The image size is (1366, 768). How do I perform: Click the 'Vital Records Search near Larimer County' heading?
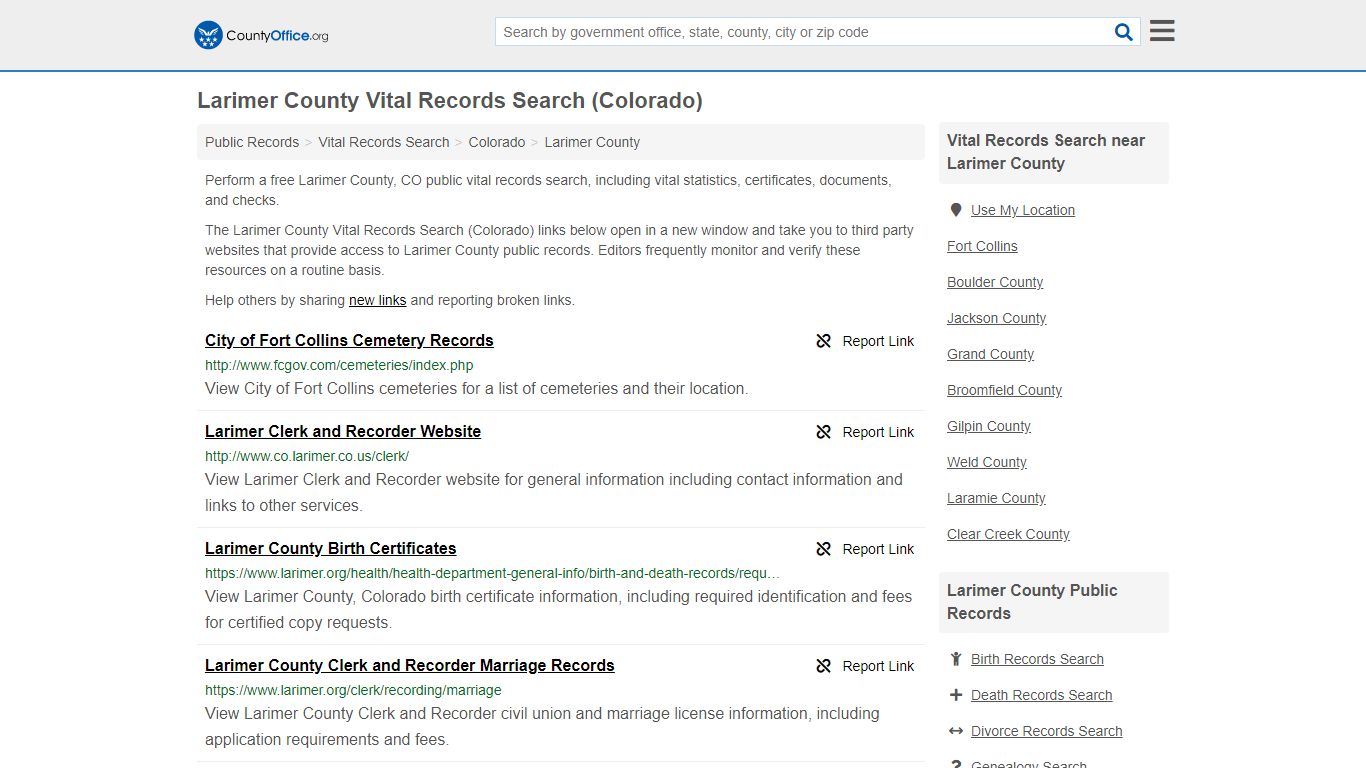(1046, 152)
